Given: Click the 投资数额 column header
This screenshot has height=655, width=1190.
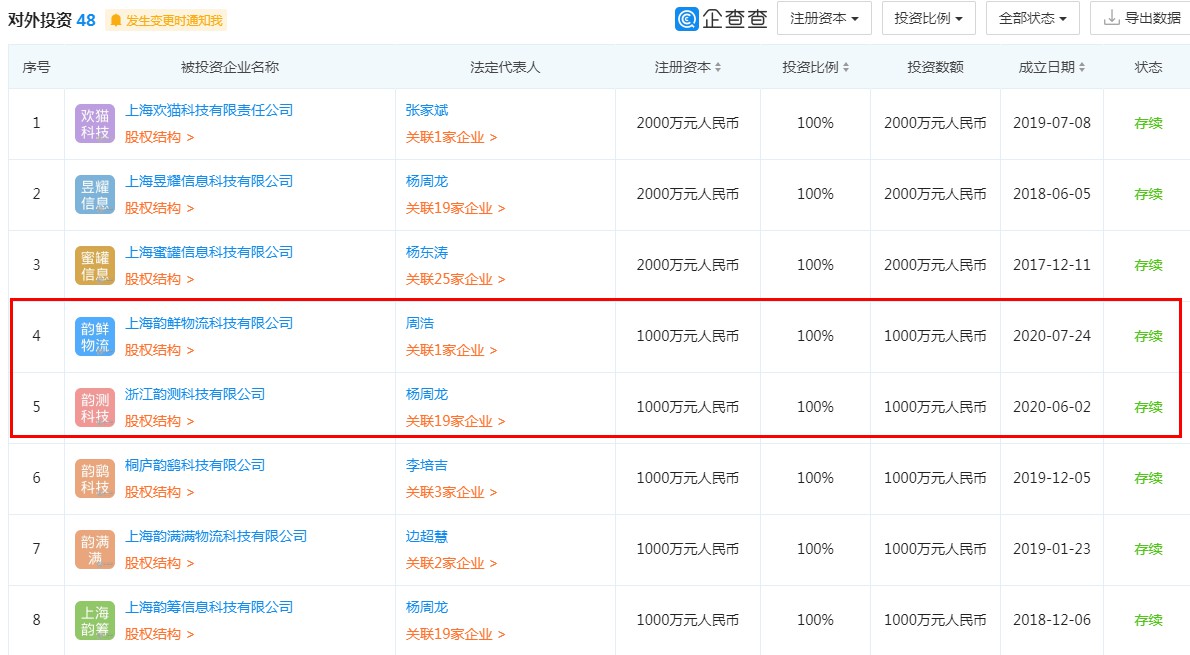Looking at the screenshot, I should coord(935,68).
